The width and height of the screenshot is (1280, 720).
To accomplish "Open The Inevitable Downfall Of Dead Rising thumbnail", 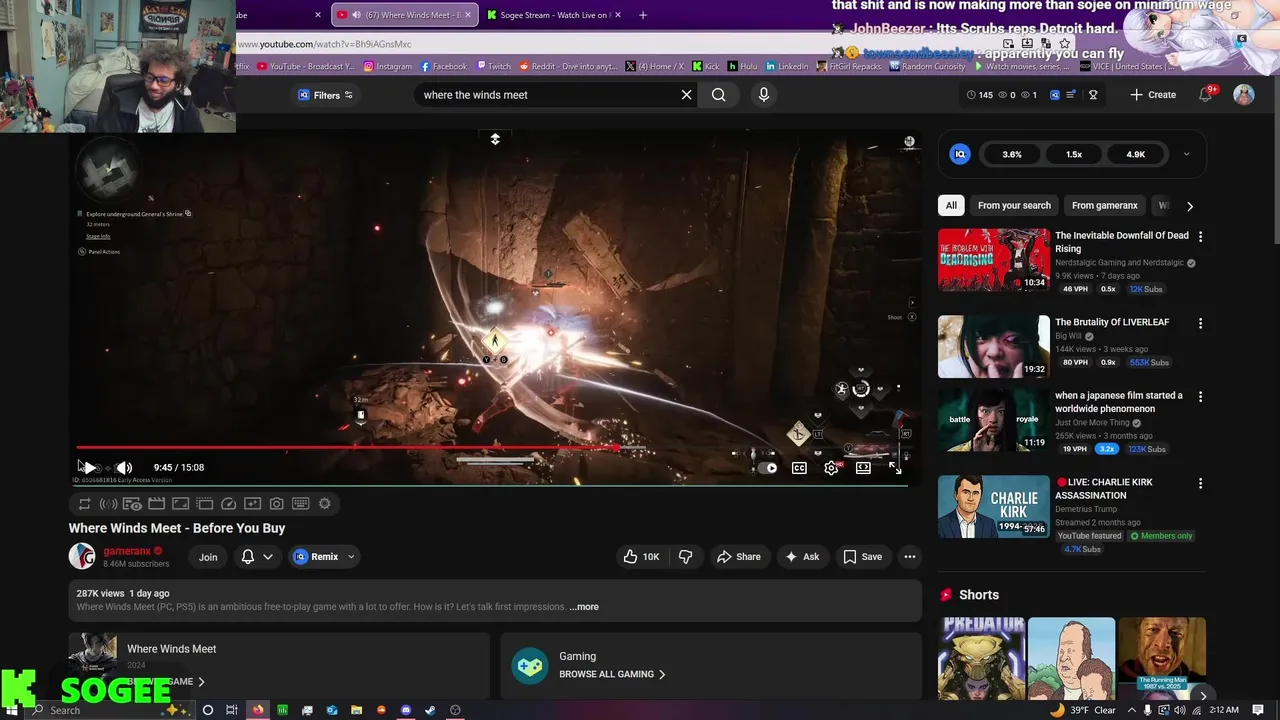I will coord(994,259).
